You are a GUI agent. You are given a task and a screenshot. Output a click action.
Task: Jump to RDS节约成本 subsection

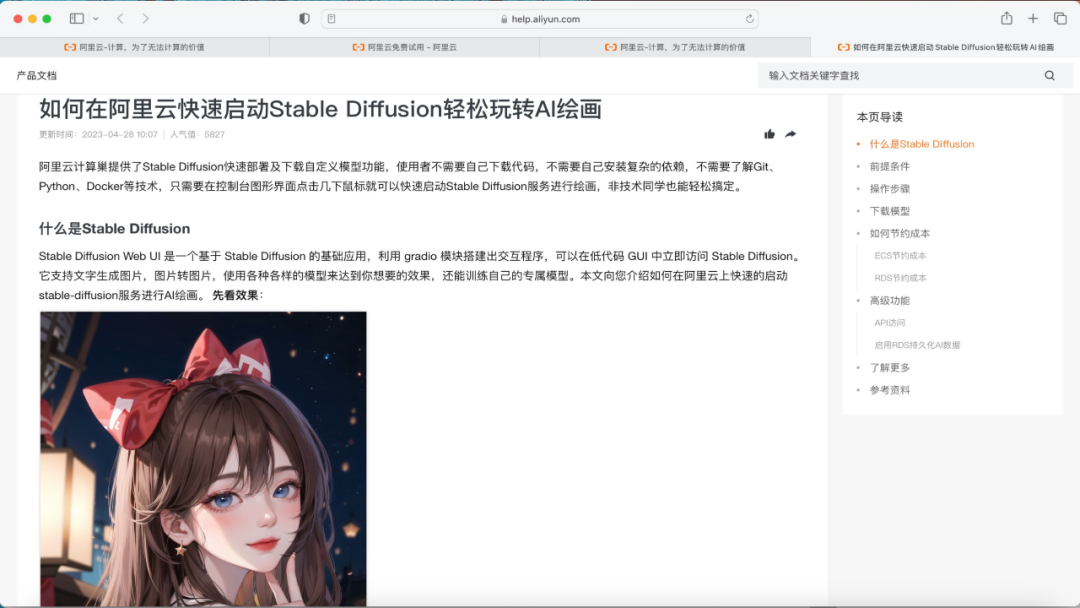click(x=900, y=278)
